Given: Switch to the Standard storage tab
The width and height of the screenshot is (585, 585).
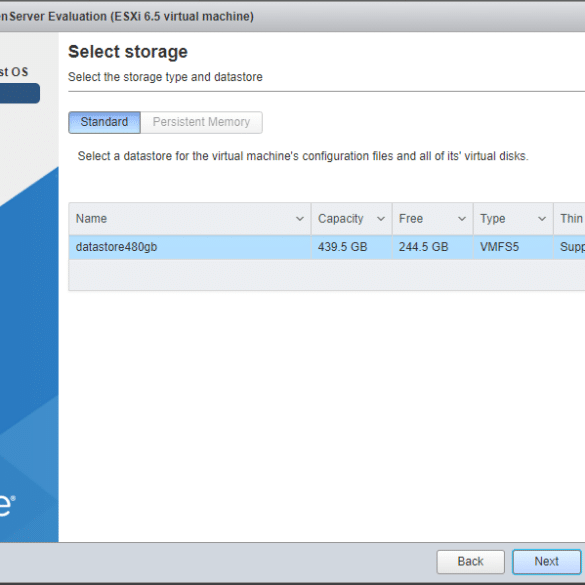Looking at the screenshot, I should click(x=104, y=122).
